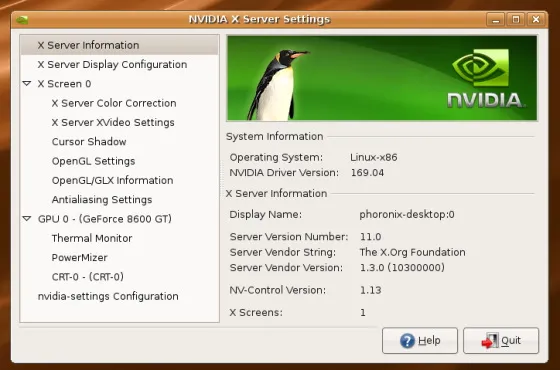This screenshot has height=370, width=560.
Task: Click the System Information section heading
Action: pyautogui.click(x=274, y=136)
